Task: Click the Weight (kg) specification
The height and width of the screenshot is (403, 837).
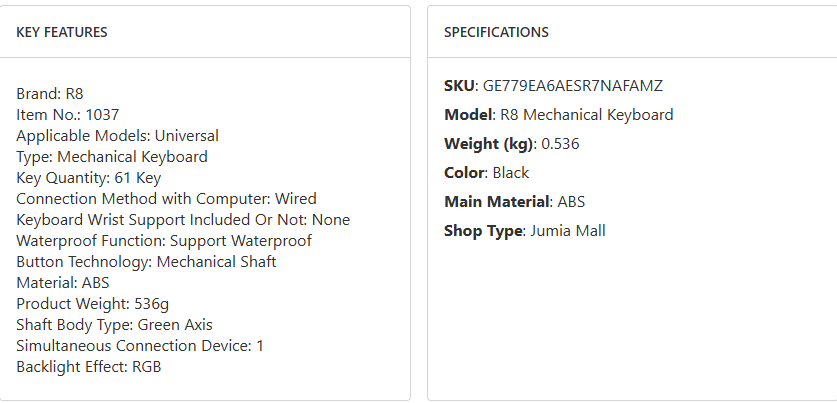Action: coord(511,144)
